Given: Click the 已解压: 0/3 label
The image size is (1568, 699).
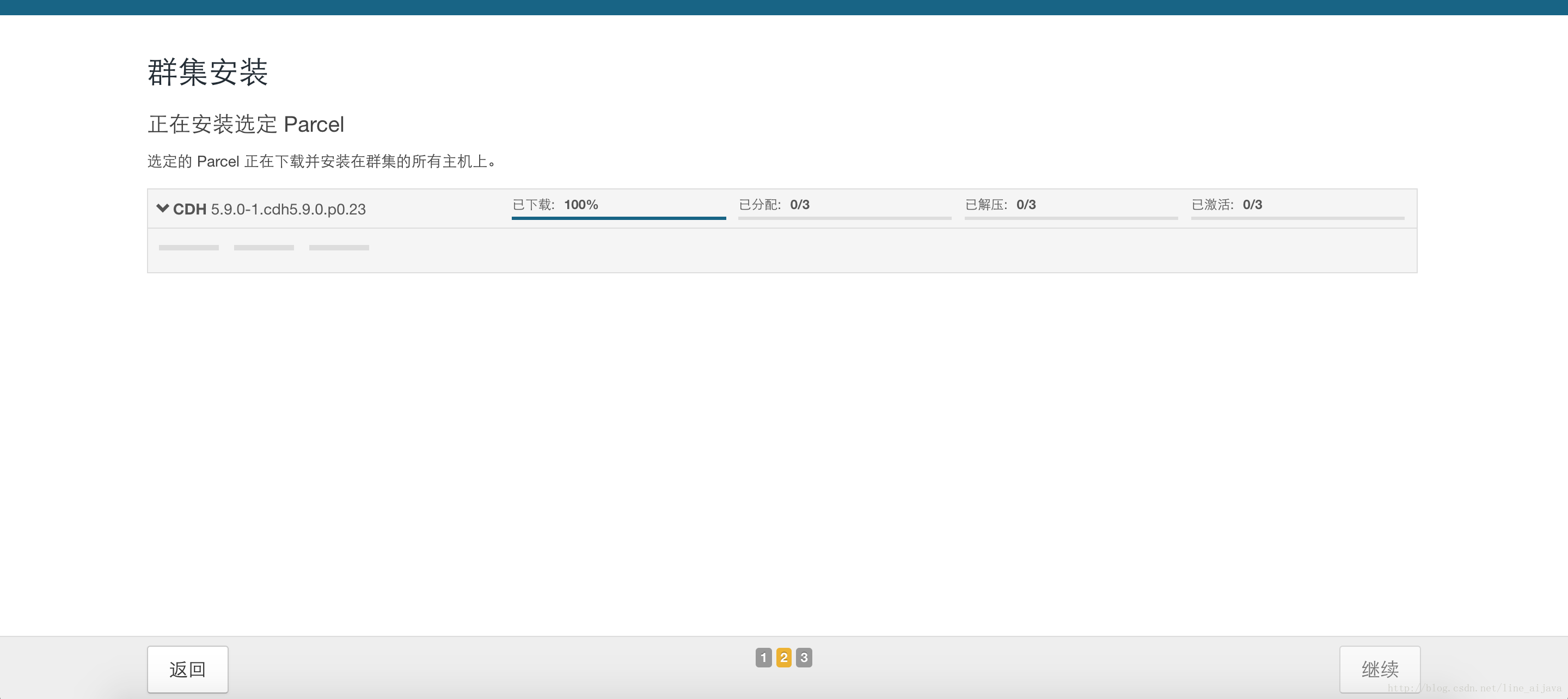Looking at the screenshot, I should [1001, 205].
